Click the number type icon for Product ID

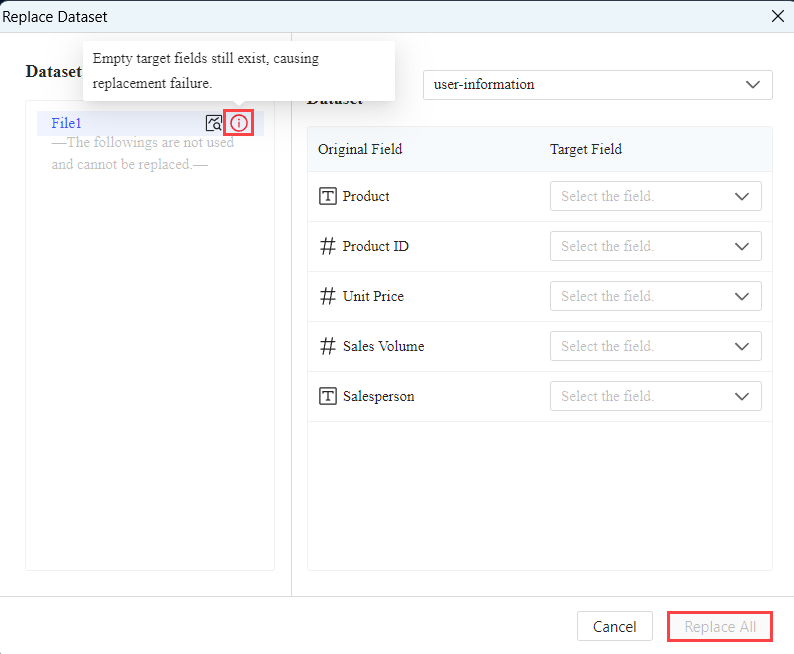328,246
